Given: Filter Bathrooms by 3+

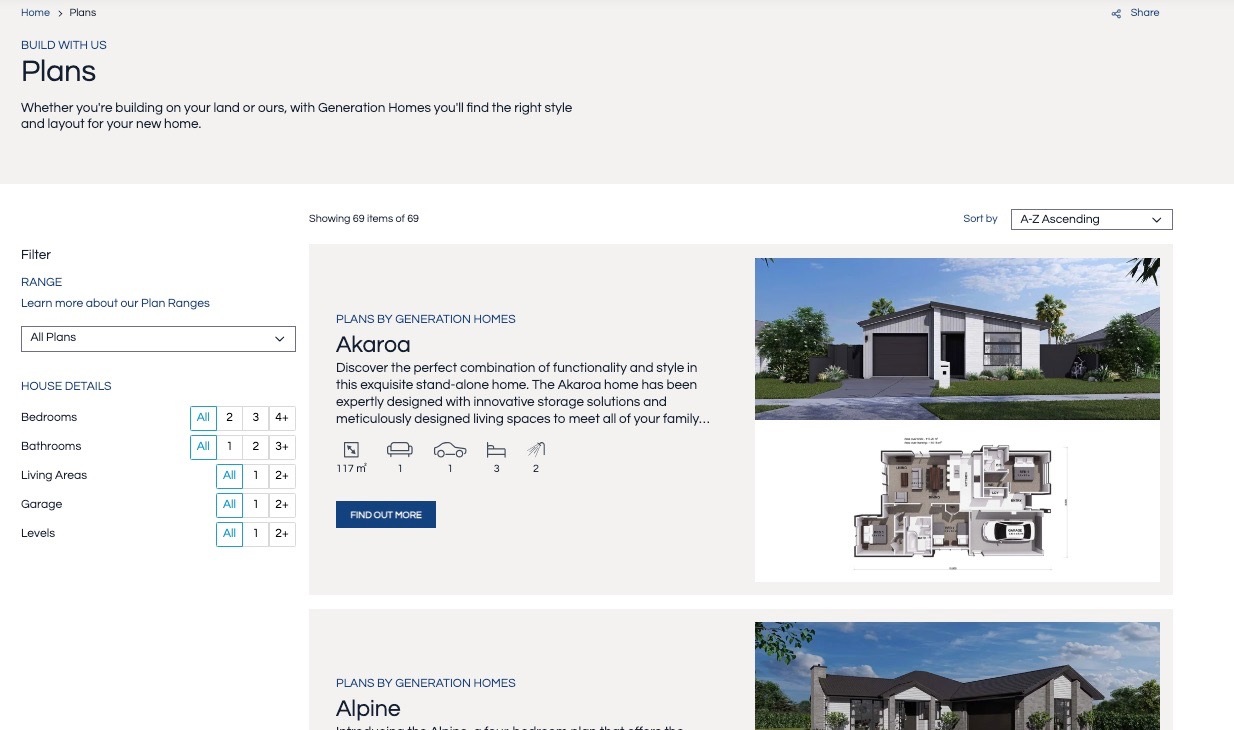Looking at the screenshot, I should pyautogui.click(x=282, y=447).
